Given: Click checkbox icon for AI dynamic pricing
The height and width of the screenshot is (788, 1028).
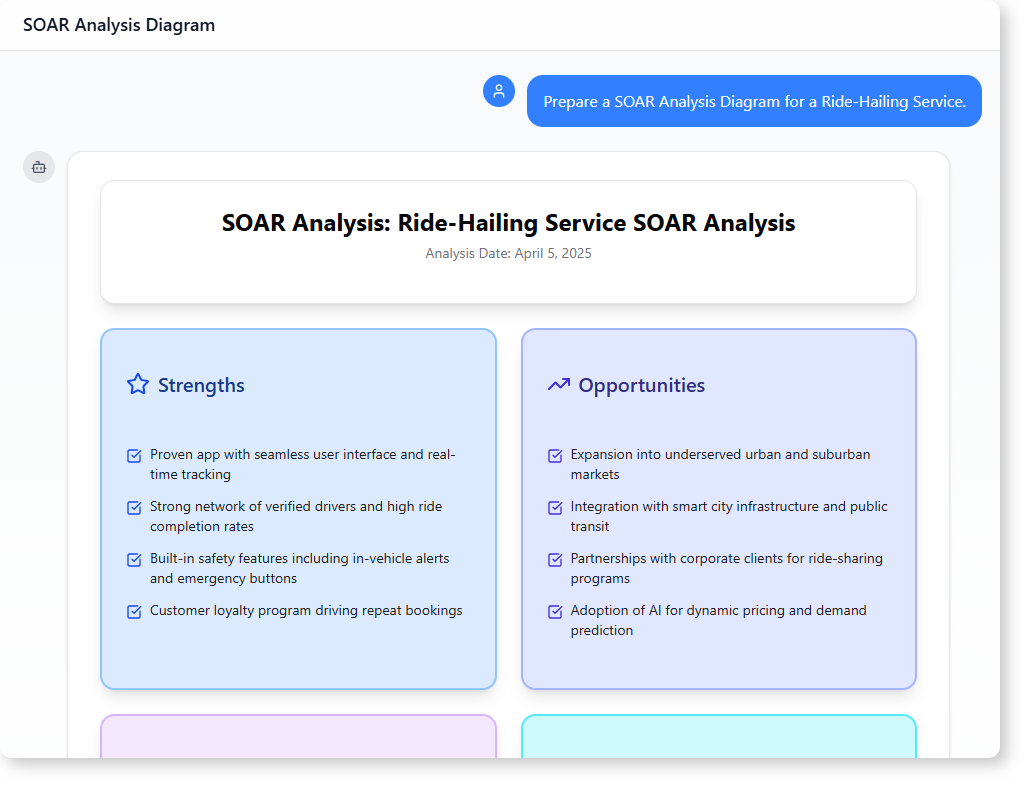Looking at the screenshot, I should tap(555, 611).
